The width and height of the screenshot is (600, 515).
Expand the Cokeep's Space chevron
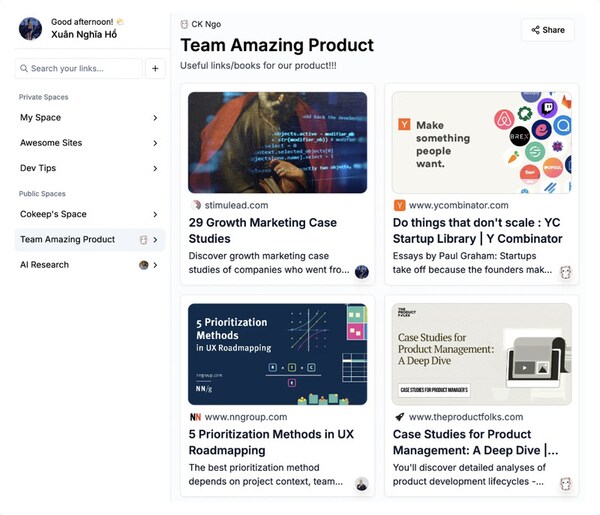point(155,214)
